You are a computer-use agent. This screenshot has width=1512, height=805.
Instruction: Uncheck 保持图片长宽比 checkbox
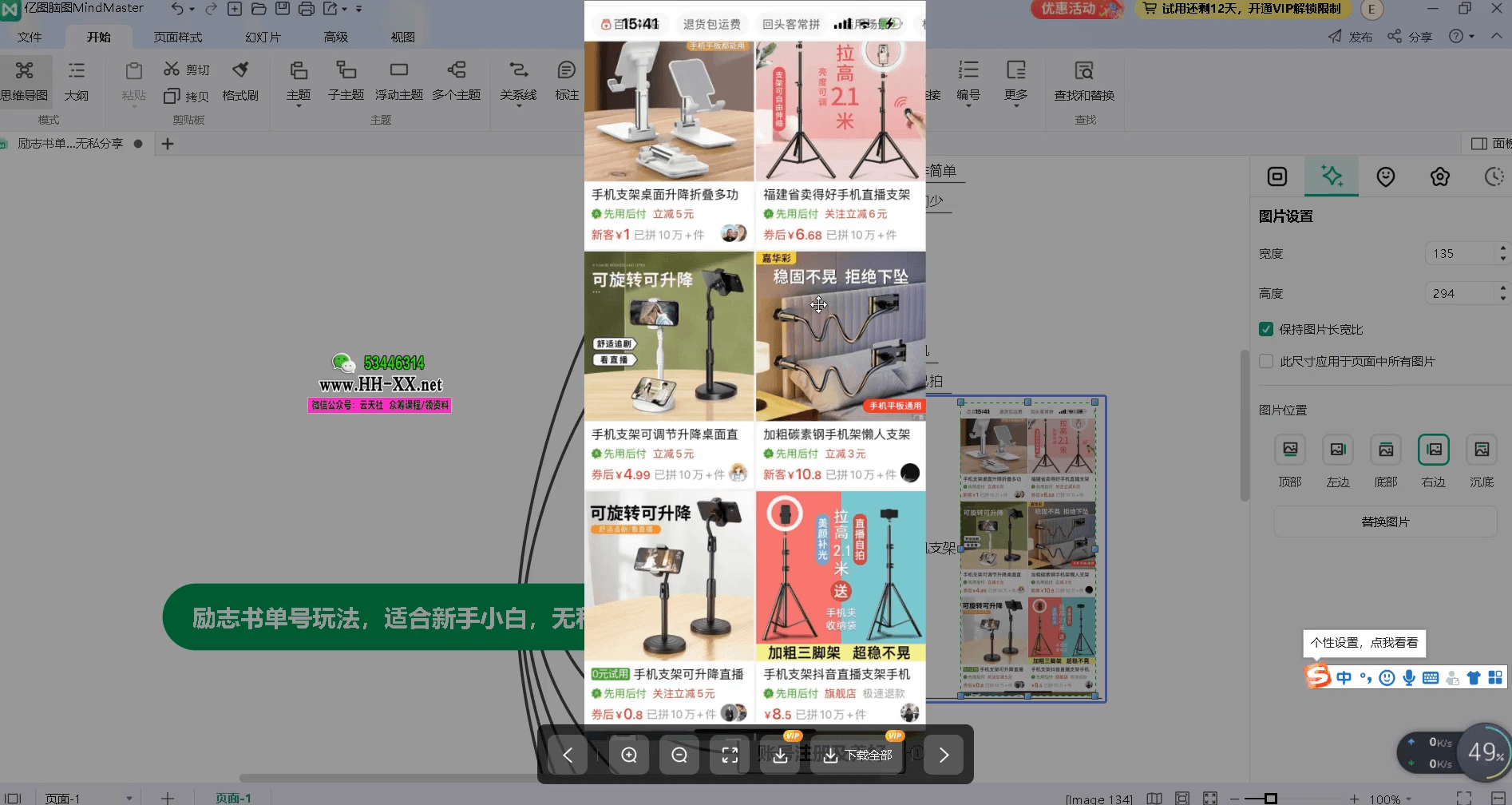point(1266,329)
